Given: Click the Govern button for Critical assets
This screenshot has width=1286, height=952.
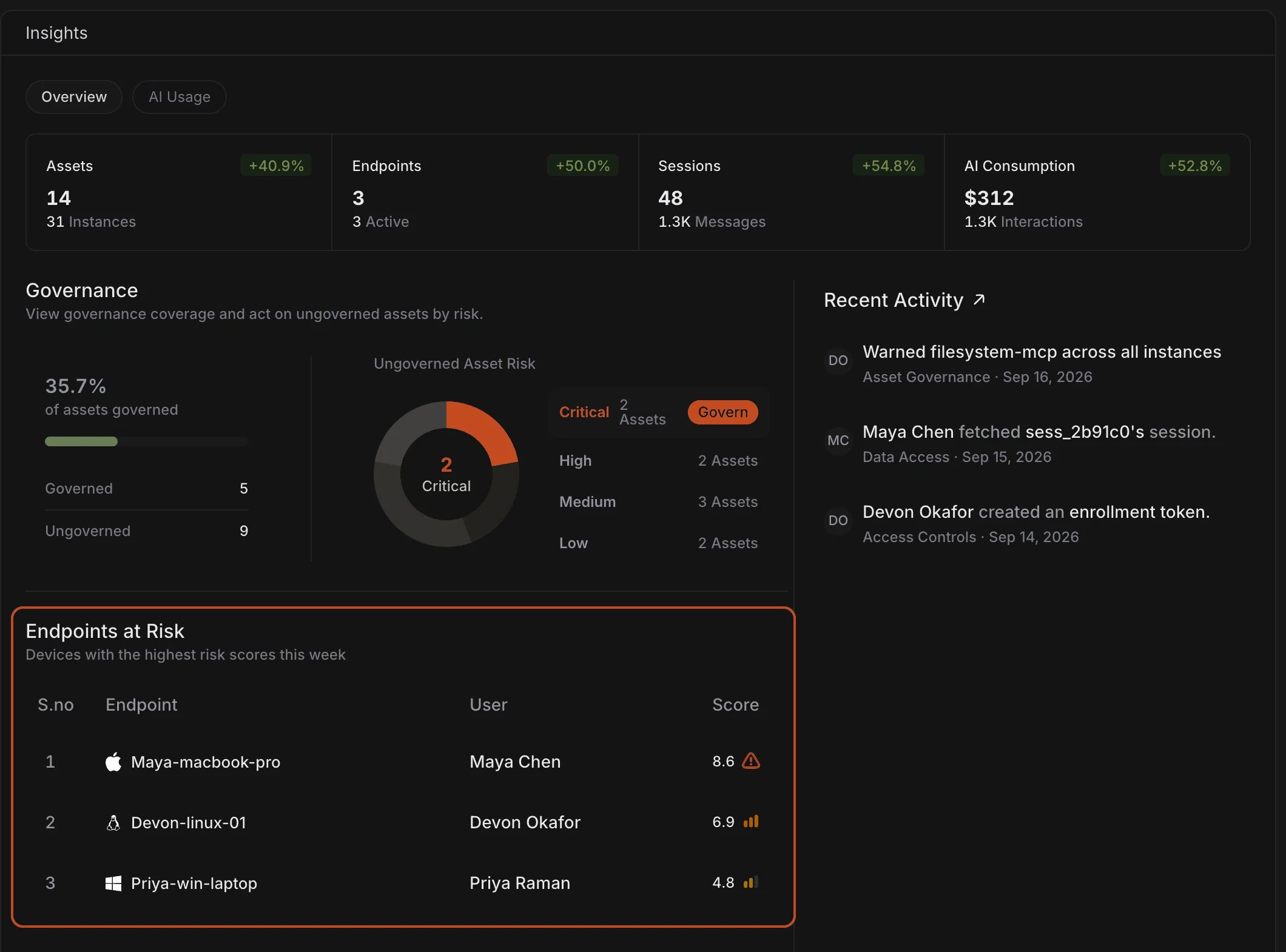Looking at the screenshot, I should click(x=722, y=412).
